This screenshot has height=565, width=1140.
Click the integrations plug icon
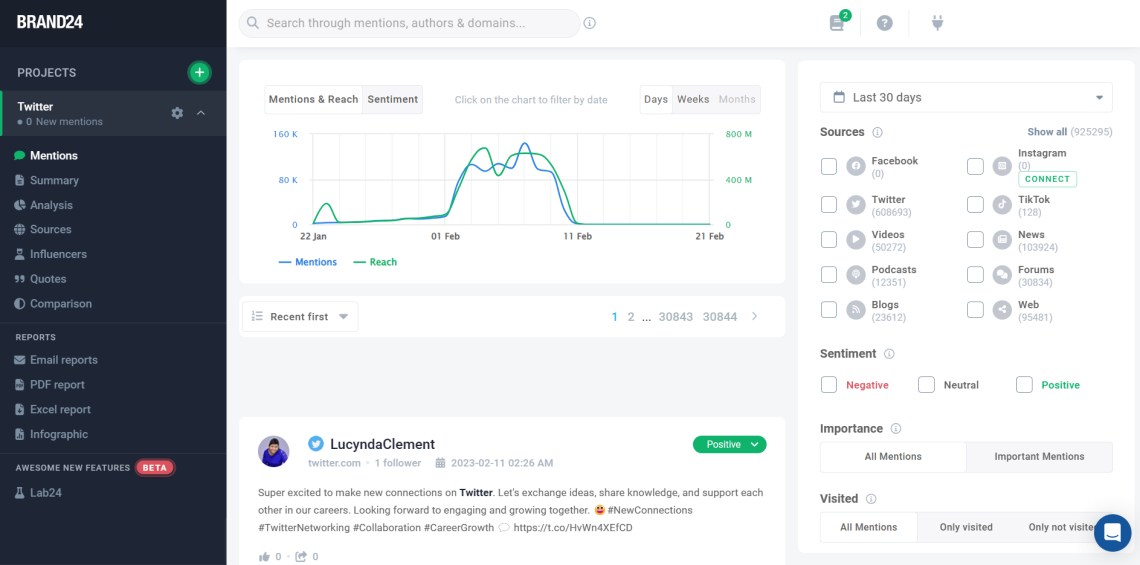tap(937, 22)
